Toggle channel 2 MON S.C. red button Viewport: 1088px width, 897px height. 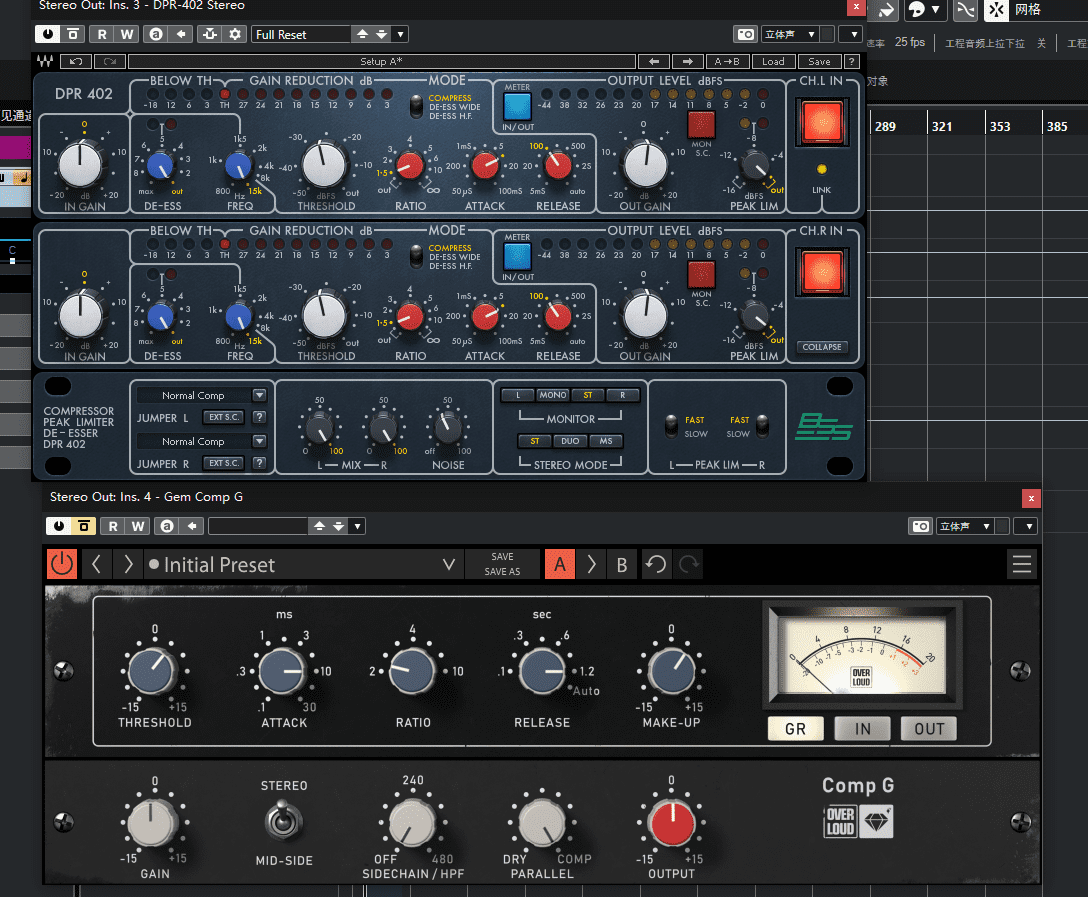(701, 275)
